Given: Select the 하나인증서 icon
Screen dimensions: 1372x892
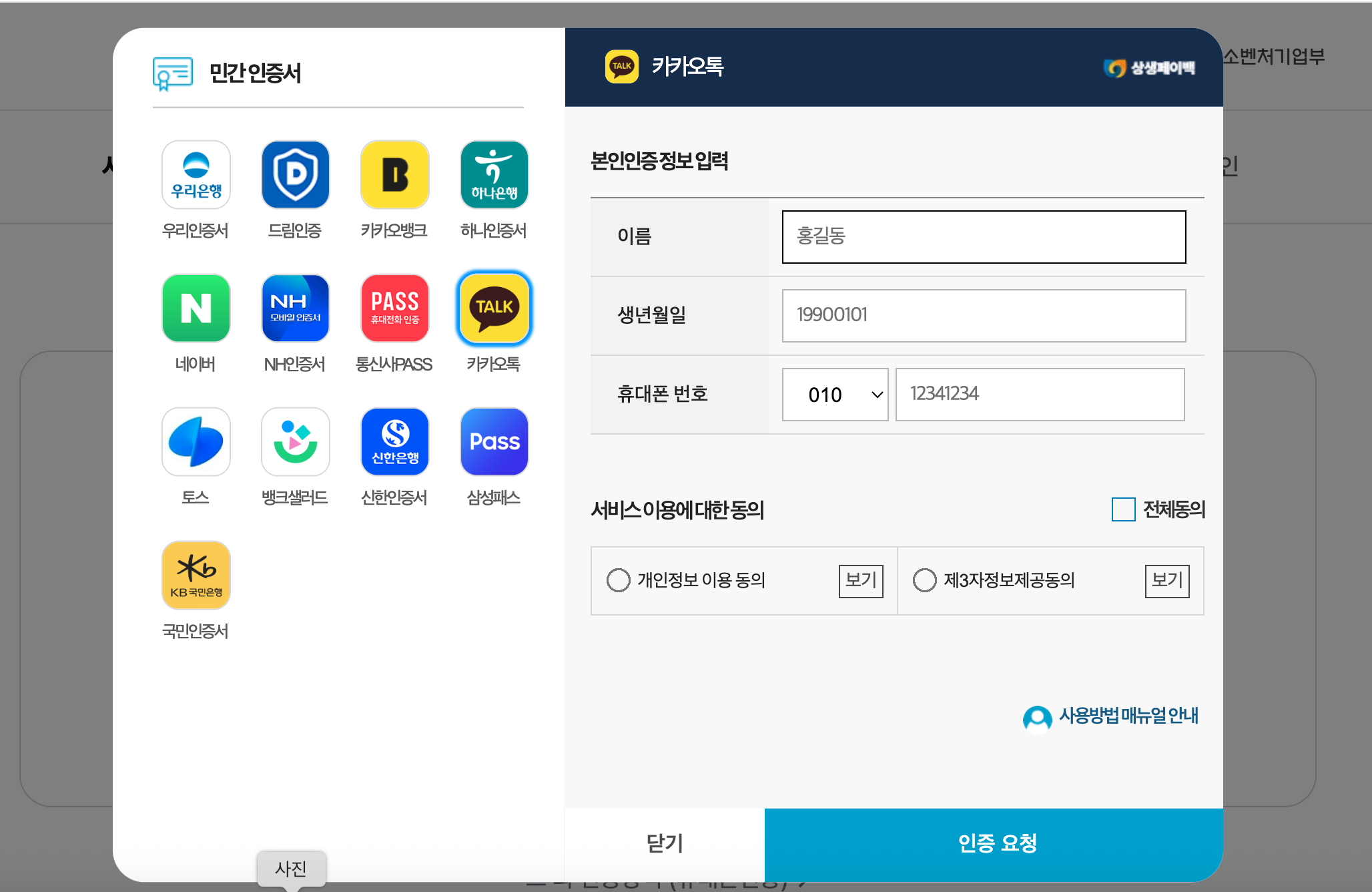Looking at the screenshot, I should coord(494,174).
